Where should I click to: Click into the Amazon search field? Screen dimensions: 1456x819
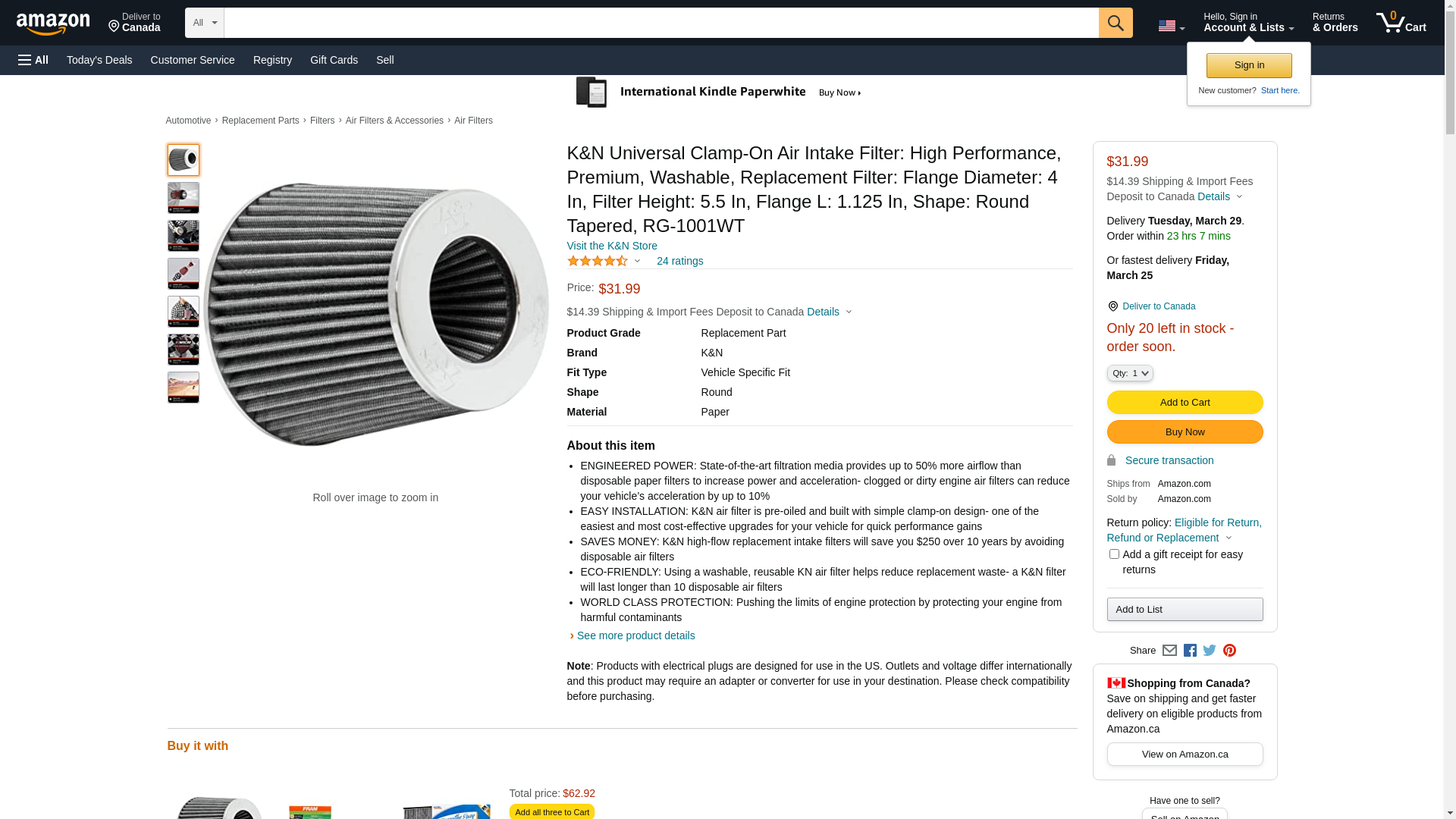(x=661, y=23)
